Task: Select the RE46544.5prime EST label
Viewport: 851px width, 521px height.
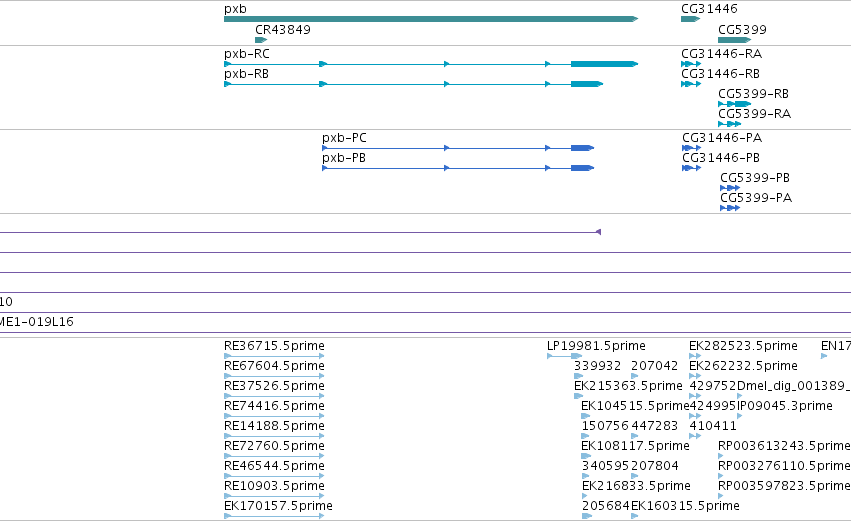Action: click(x=274, y=467)
